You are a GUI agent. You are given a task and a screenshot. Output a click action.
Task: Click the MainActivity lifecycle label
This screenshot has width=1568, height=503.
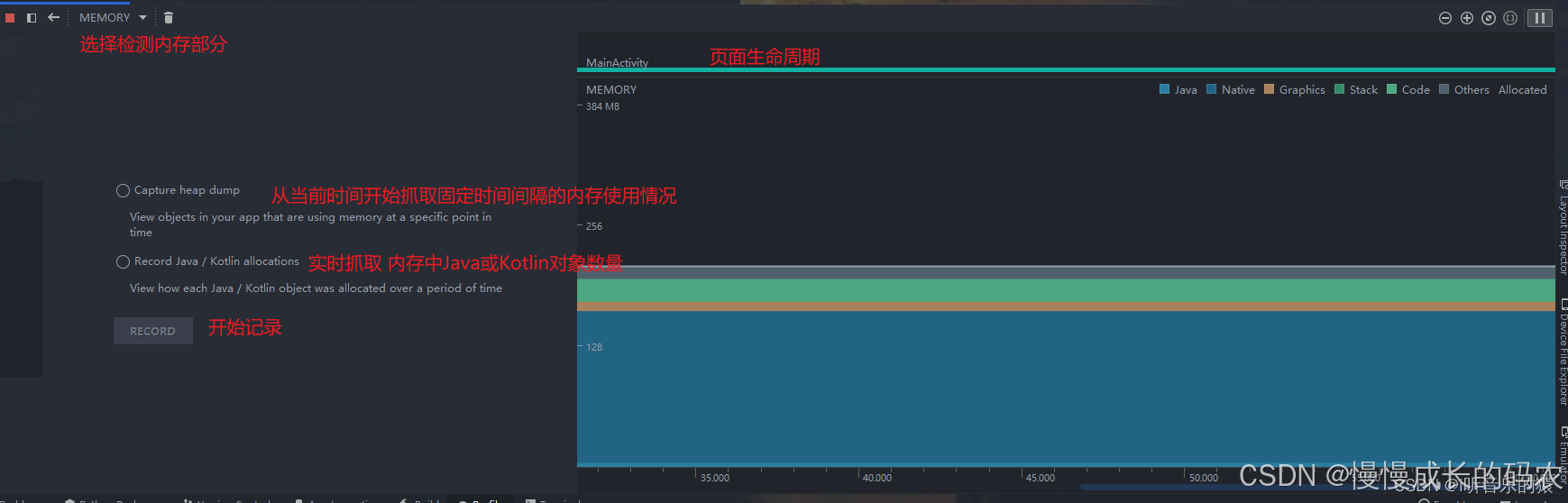tap(617, 62)
